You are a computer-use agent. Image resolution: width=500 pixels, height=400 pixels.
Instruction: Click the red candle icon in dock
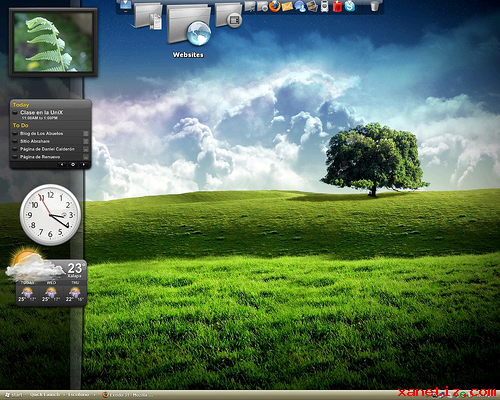pos(337,6)
